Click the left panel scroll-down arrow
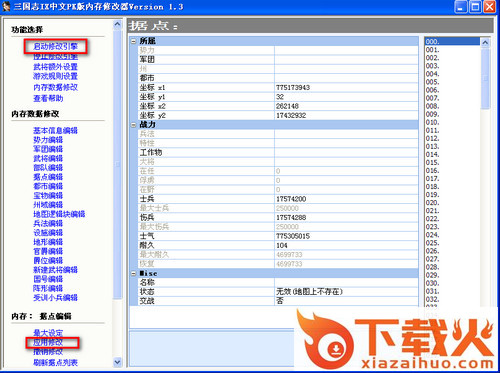Image resolution: width=500 pixels, height=373 pixels. click(117, 362)
